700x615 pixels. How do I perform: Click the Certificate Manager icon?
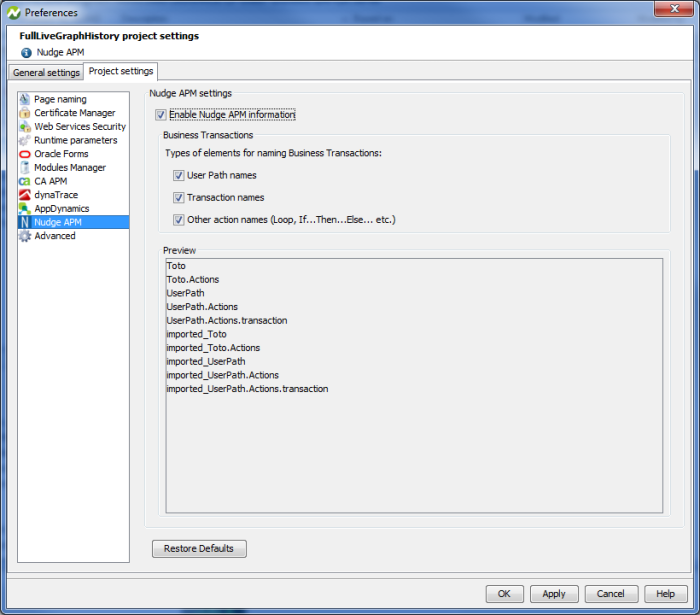[x=25, y=113]
